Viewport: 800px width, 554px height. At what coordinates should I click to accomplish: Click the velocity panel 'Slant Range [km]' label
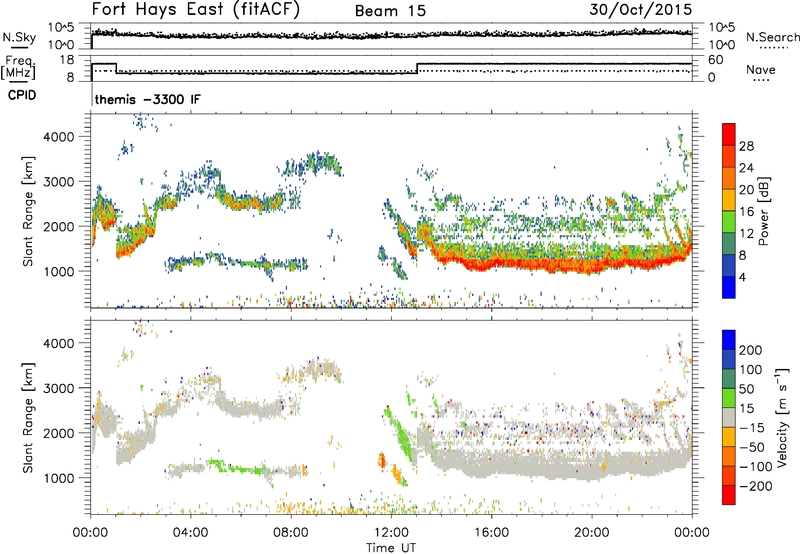tap(28, 417)
